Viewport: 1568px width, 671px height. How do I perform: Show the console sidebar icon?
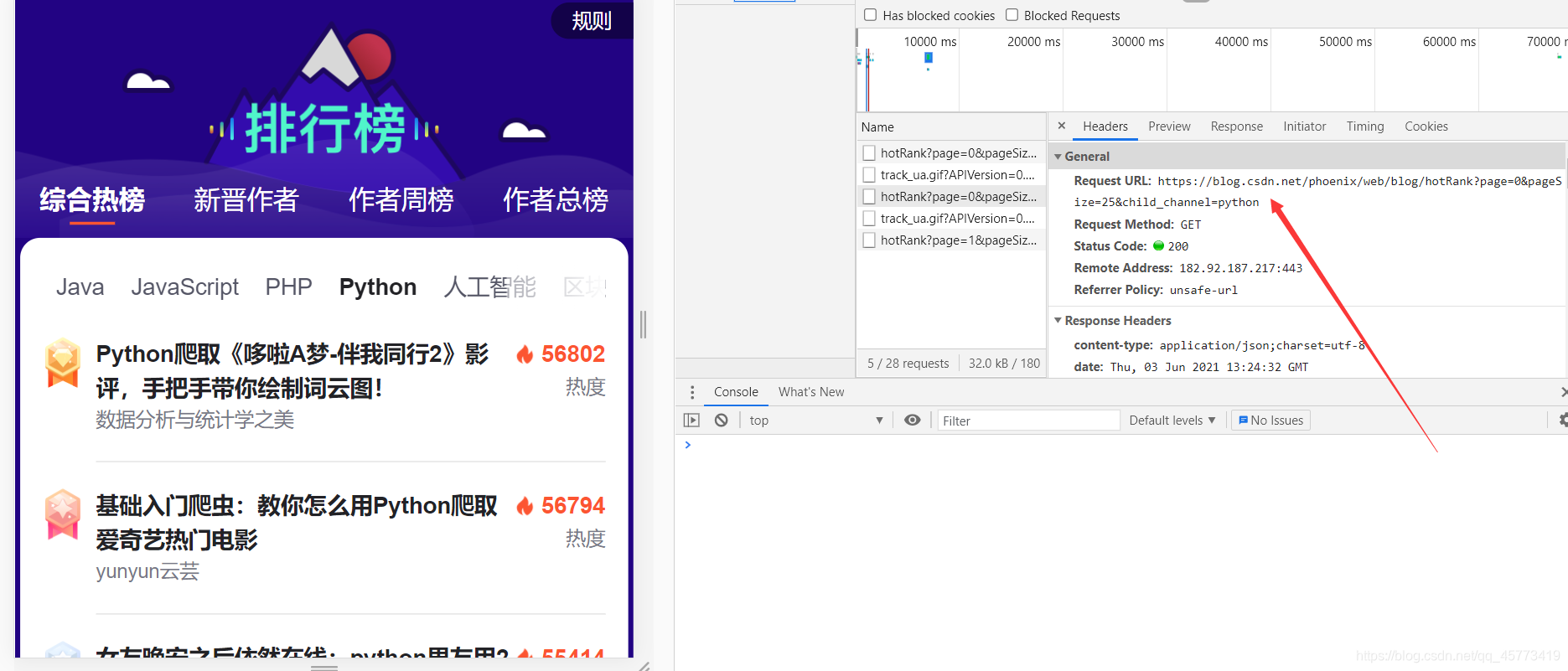pyautogui.click(x=691, y=421)
